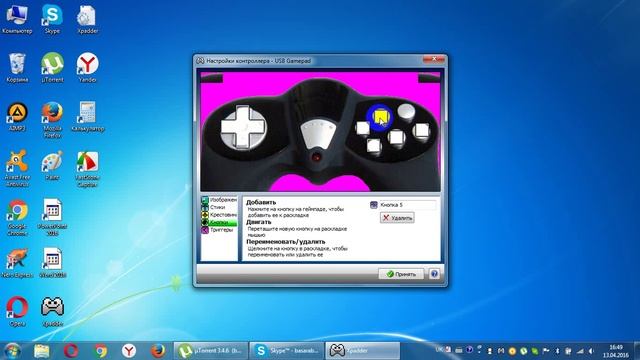Switch to the Skype taskbar window
The image size is (640, 360).
click(x=287, y=351)
